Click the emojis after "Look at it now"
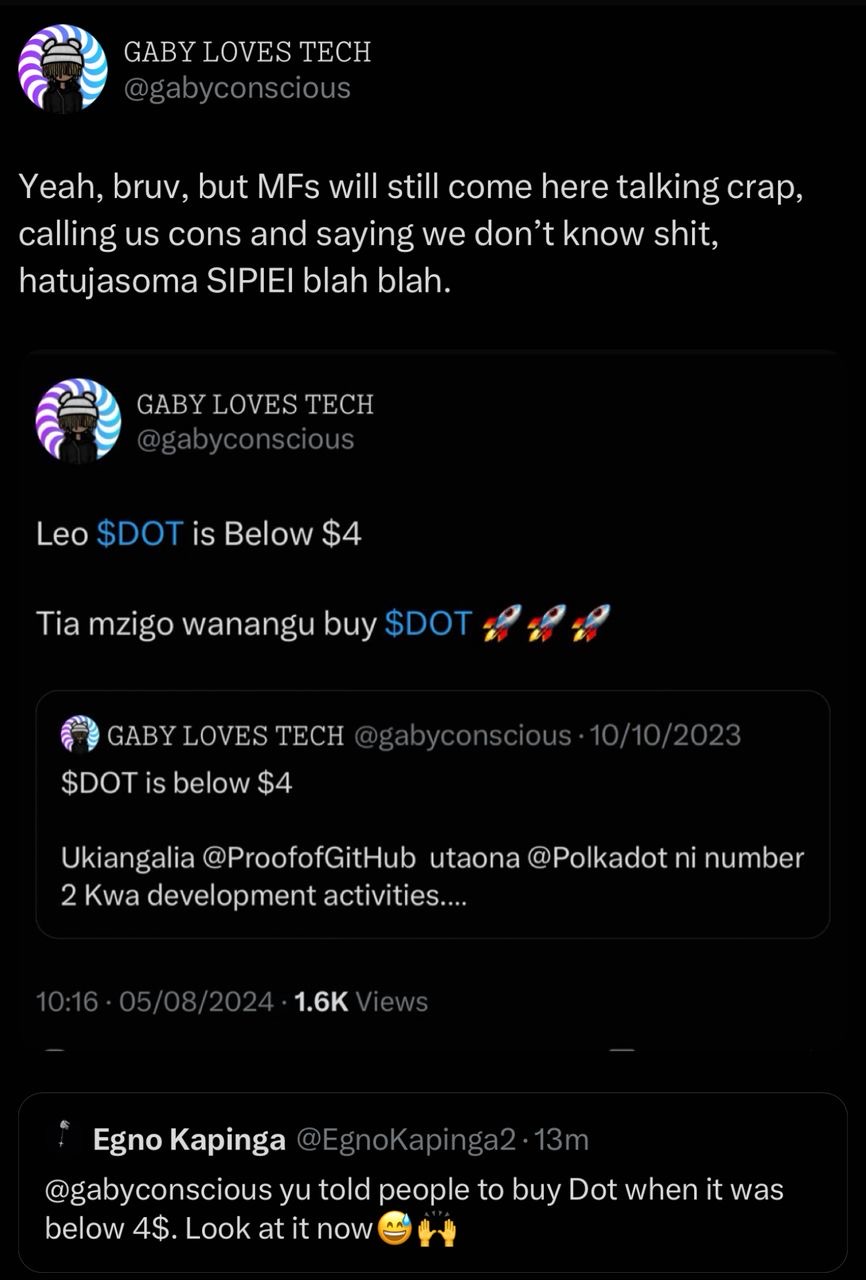The height and width of the screenshot is (1280, 866). click(x=419, y=1228)
